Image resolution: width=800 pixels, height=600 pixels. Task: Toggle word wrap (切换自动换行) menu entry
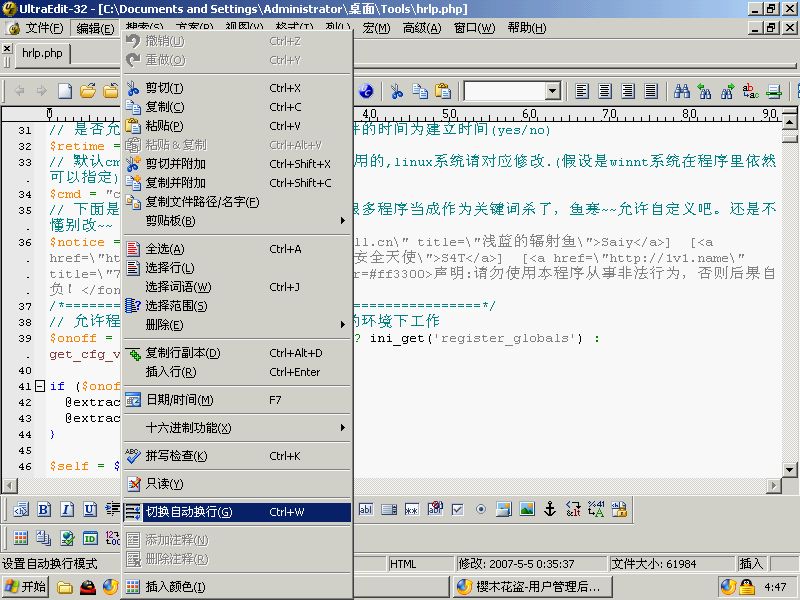pos(188,512)
